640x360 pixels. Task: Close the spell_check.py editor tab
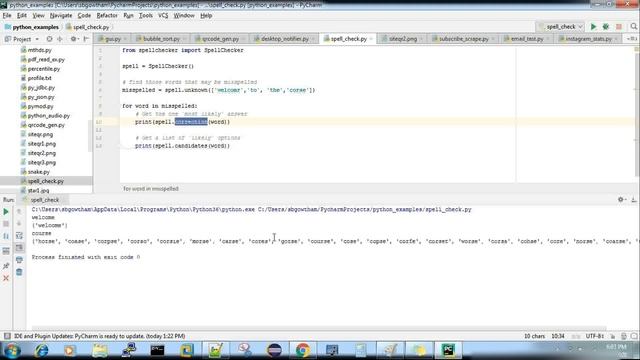click(371, 39)
